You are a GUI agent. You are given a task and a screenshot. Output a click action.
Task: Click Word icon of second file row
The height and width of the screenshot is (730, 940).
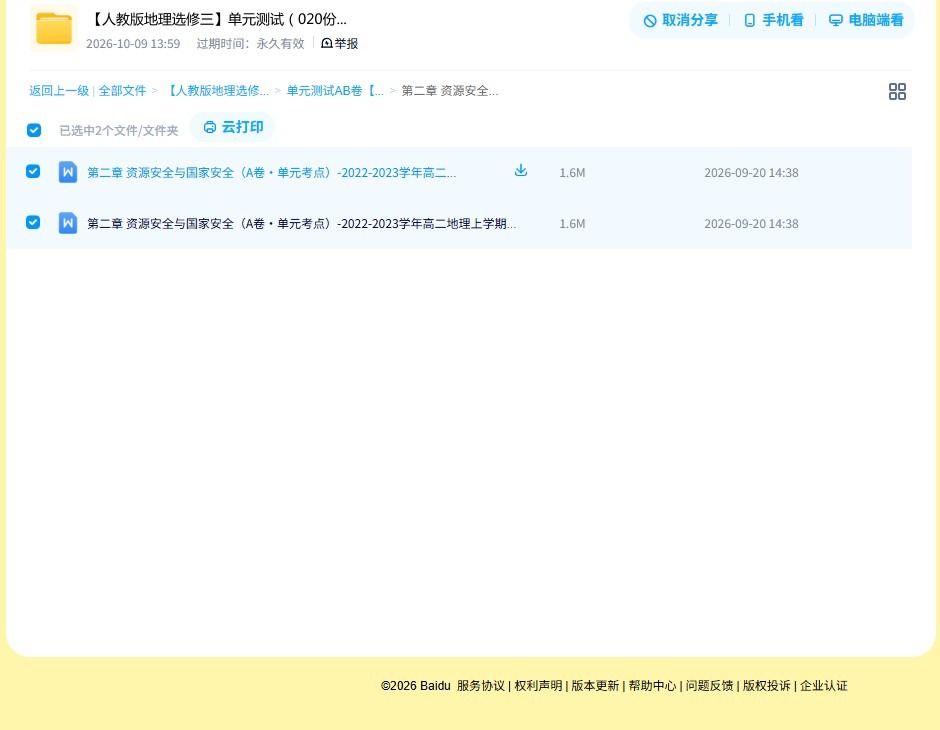68,223
